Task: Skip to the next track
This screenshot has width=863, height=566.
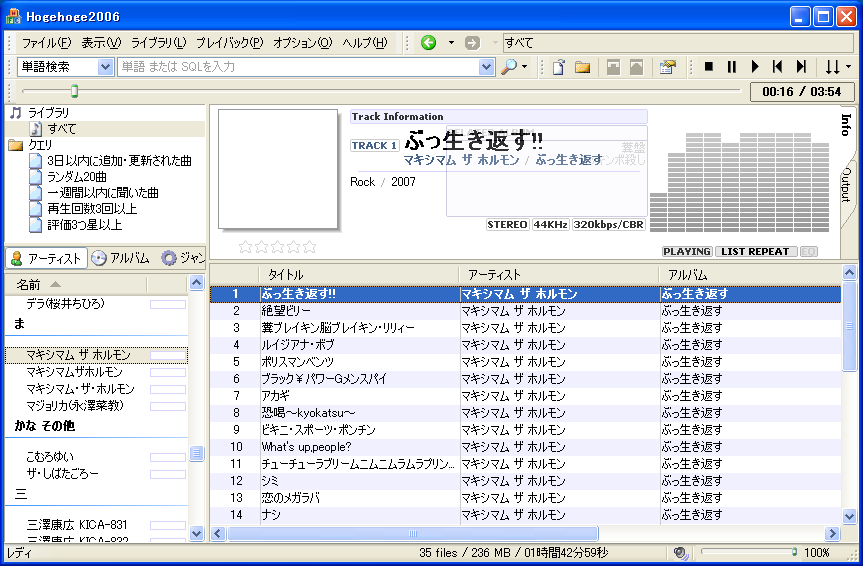Action: (801, 67)
